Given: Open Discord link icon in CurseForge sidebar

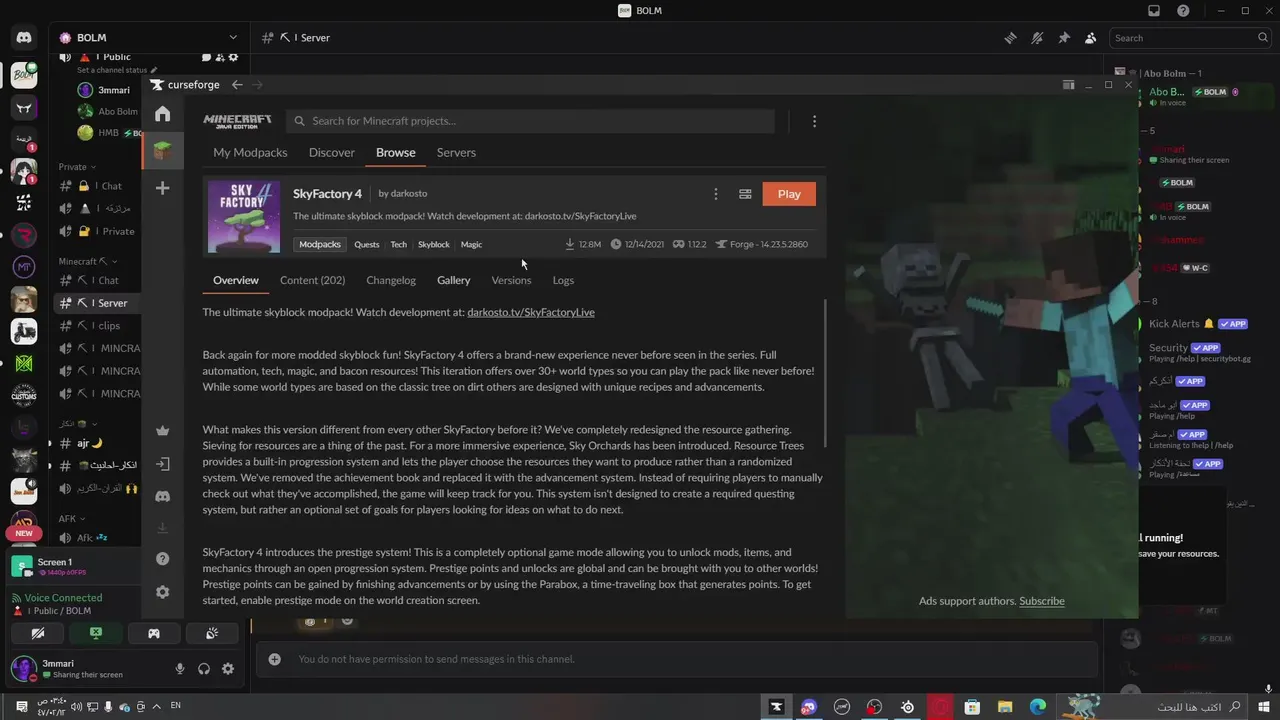Looking at the screenshot, I should point(163,496).
